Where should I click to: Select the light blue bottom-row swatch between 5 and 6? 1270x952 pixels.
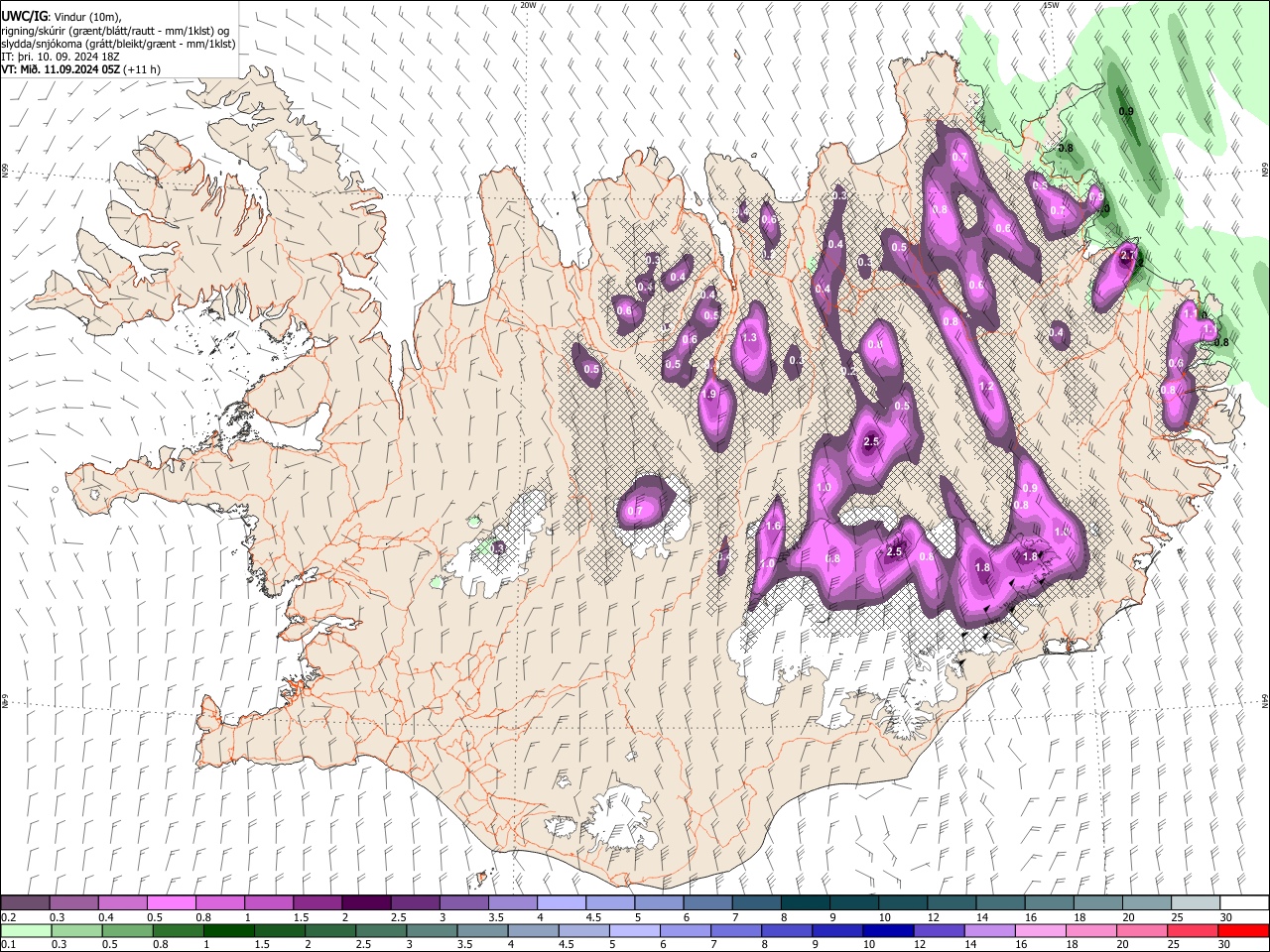[634, 931]
